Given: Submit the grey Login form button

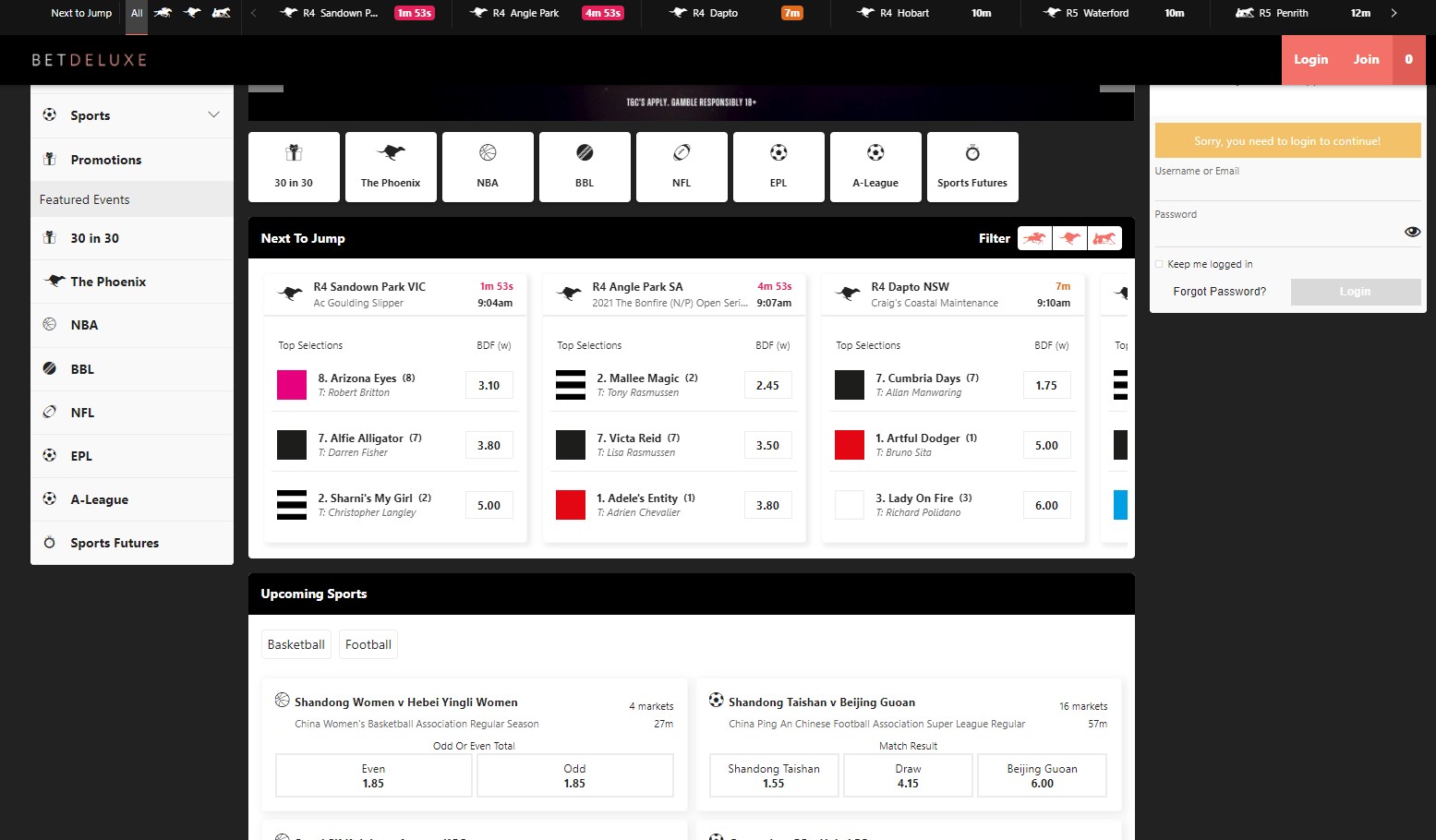Looking at the screenshot, I should (x=1356, y=292).
